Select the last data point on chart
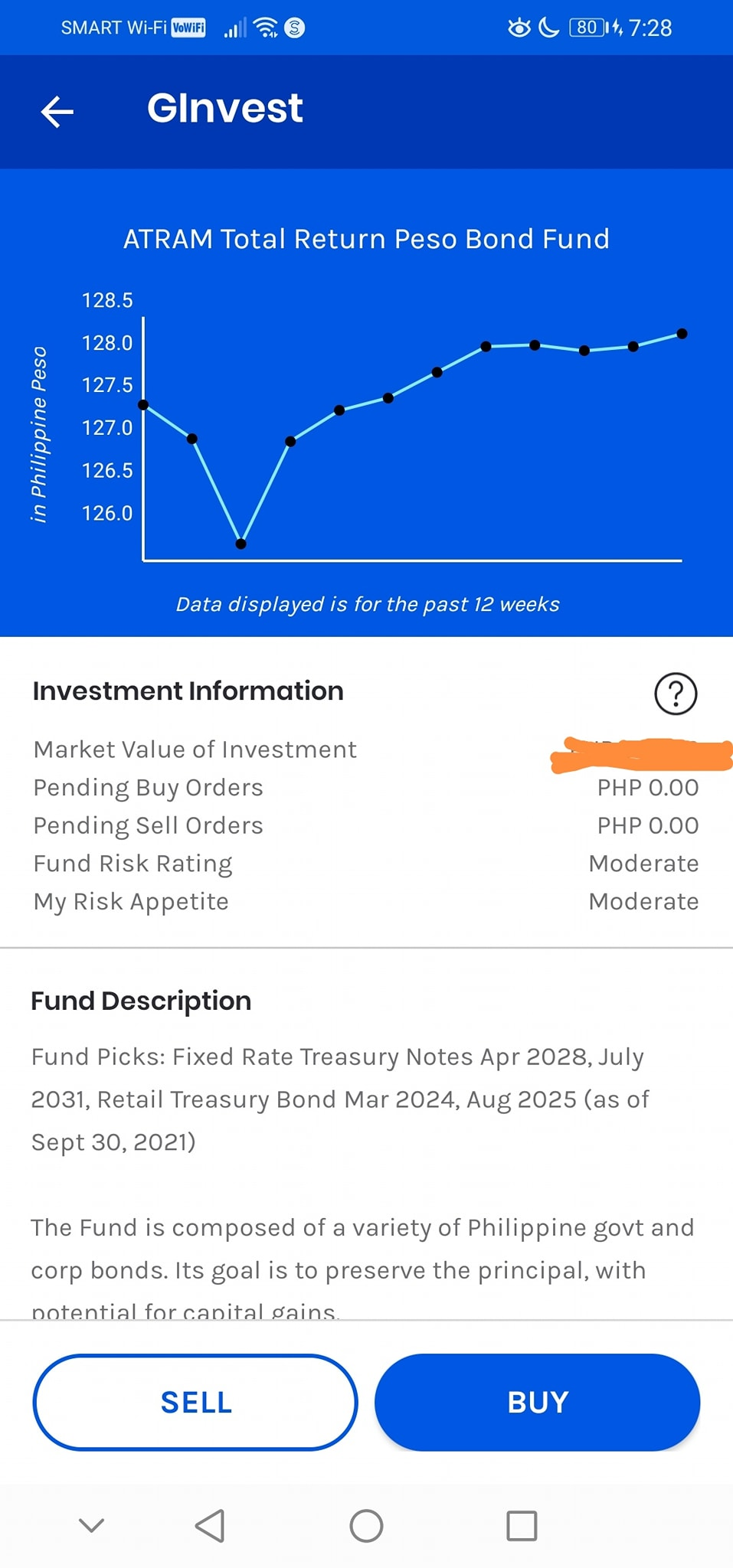The height and width of the screenshot is (1568, 733). tap(682, 334)
